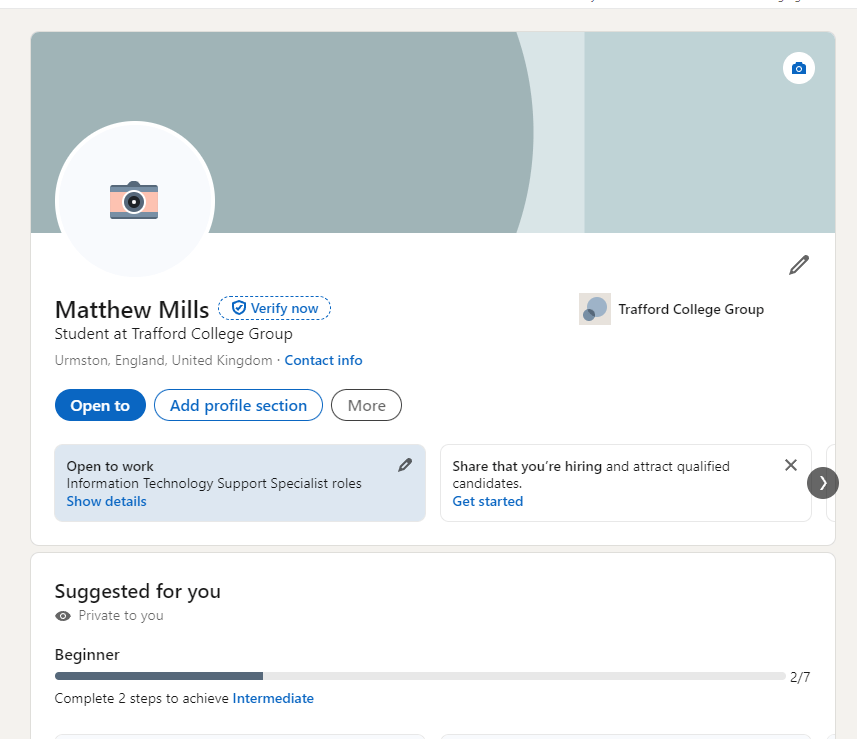
Task: Click the profile photo camera placeholder
Action: (134, 200)
